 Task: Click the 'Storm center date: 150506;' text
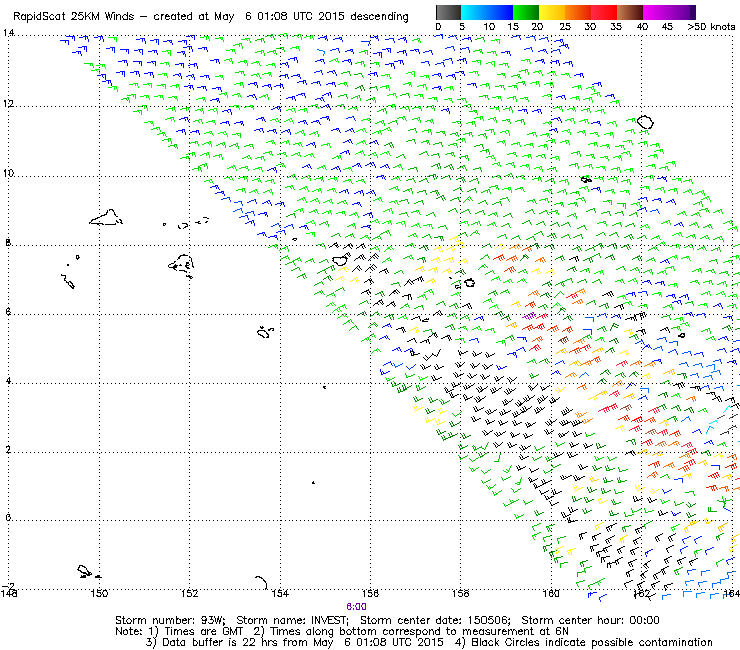pos(435,620)
